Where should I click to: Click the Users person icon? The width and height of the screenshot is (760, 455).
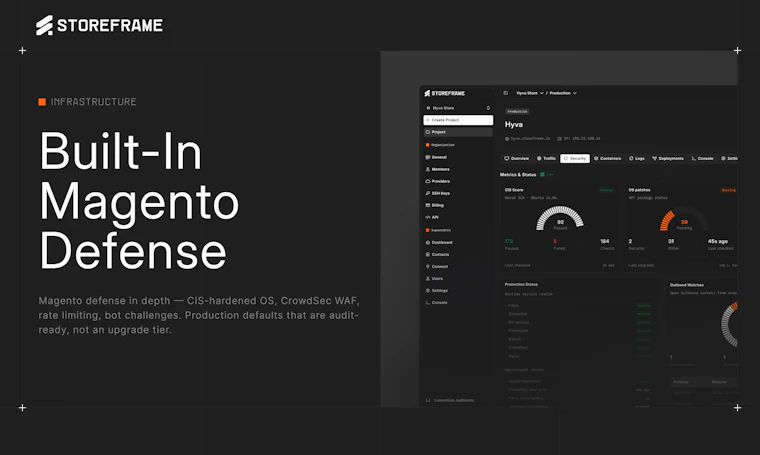tap(428, 279)
